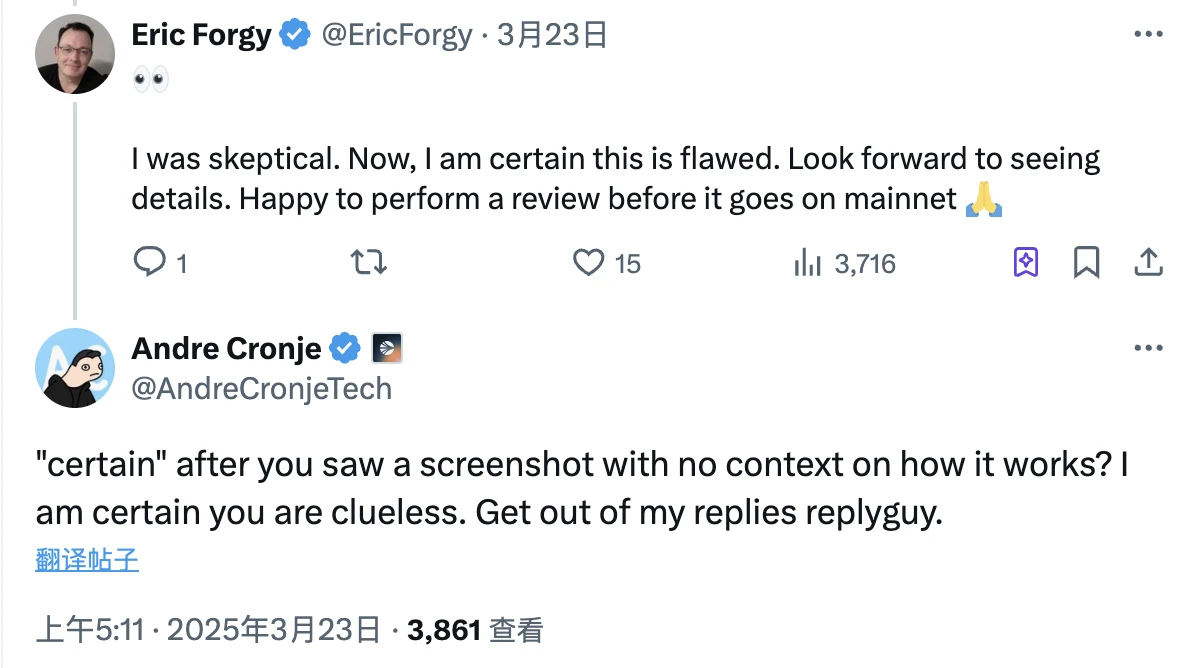Viewport: 1190px width, 668px height.
Task: Bookmark Eric Forgy's post
Action: tap(1086, 263)
